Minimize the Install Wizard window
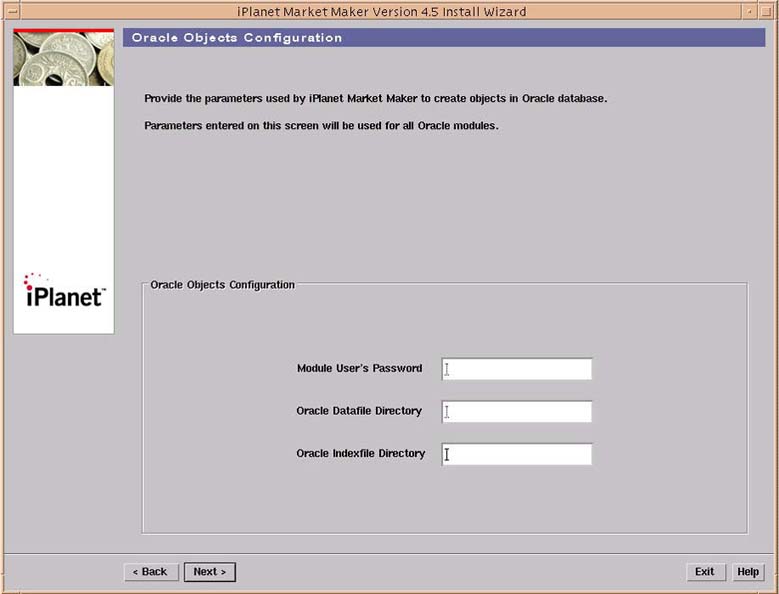The image size is (779, 594). [750, 11]
